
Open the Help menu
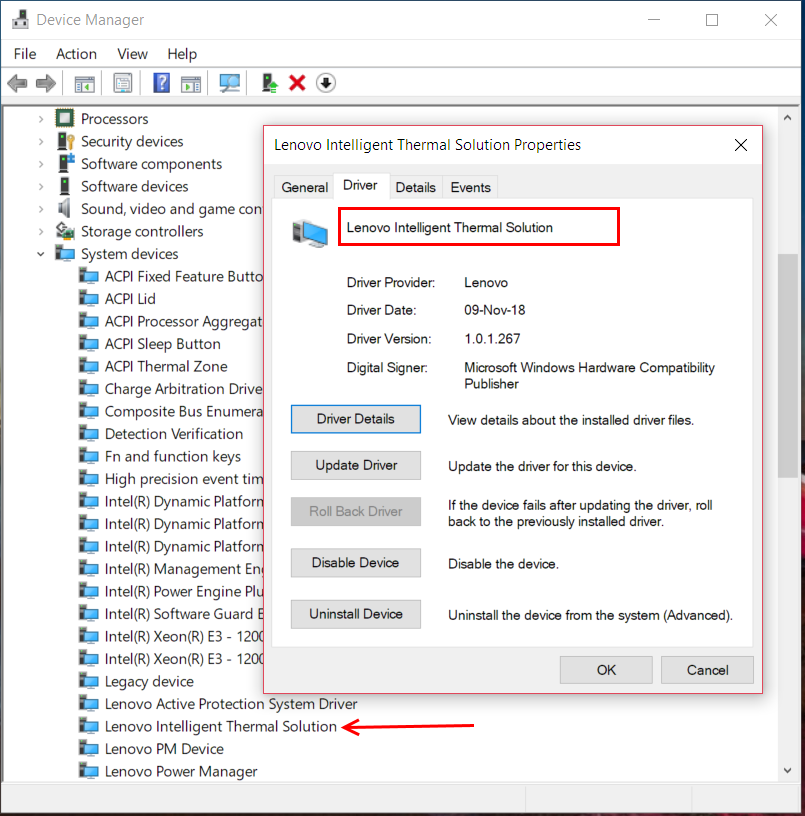click(x=182, y=54)
